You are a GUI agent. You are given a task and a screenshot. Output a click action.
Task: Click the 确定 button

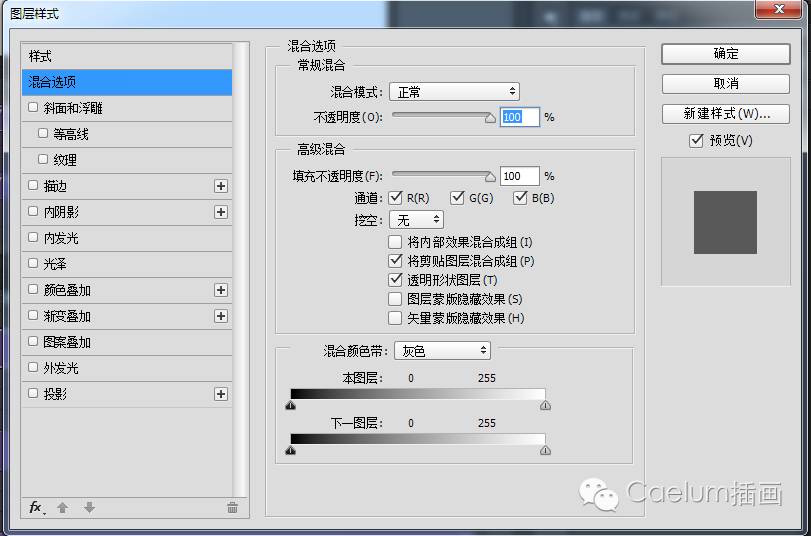(726, 54)
